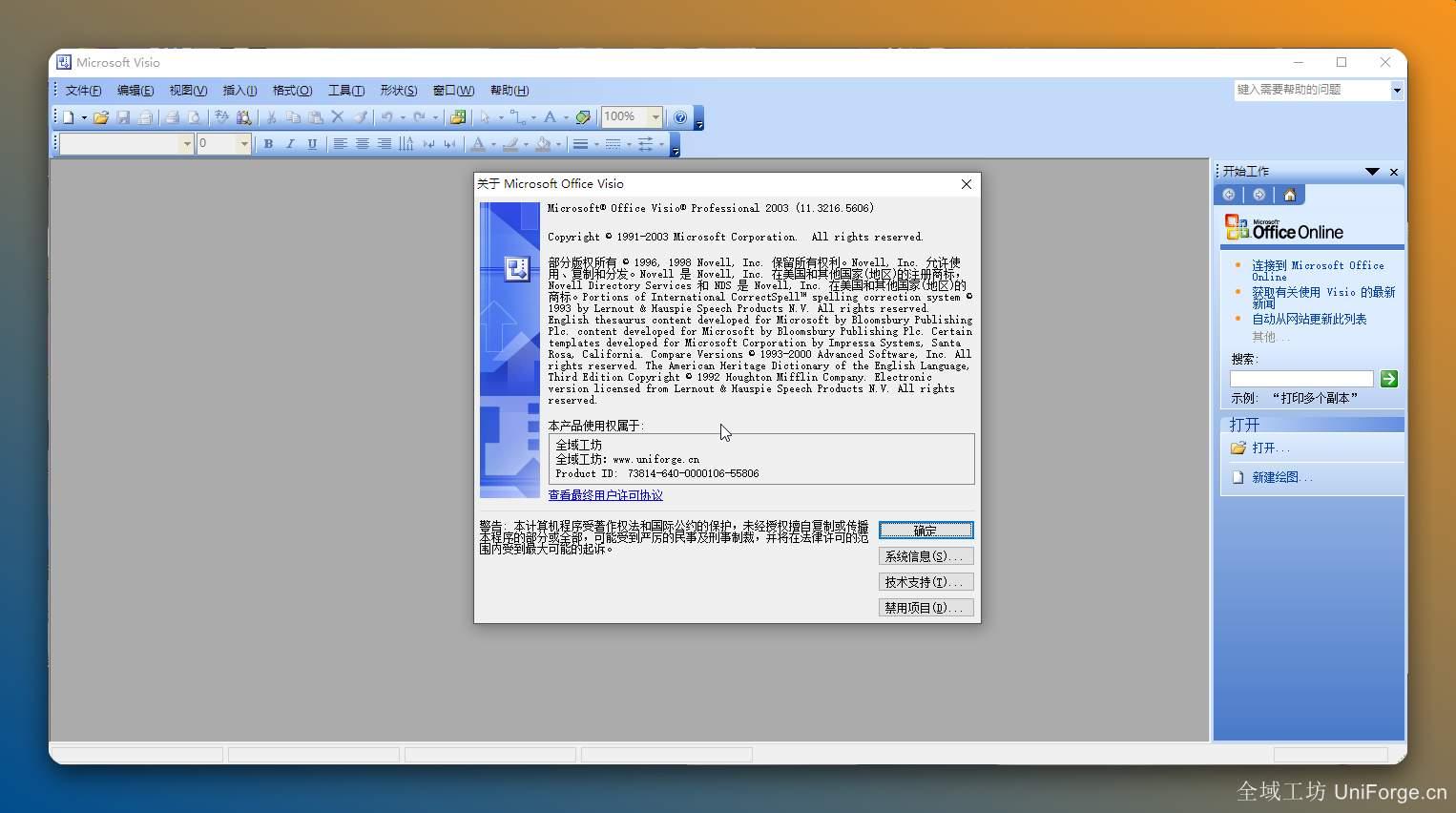
Task: Open the 工具(T) menu
Action: [346, 91]
